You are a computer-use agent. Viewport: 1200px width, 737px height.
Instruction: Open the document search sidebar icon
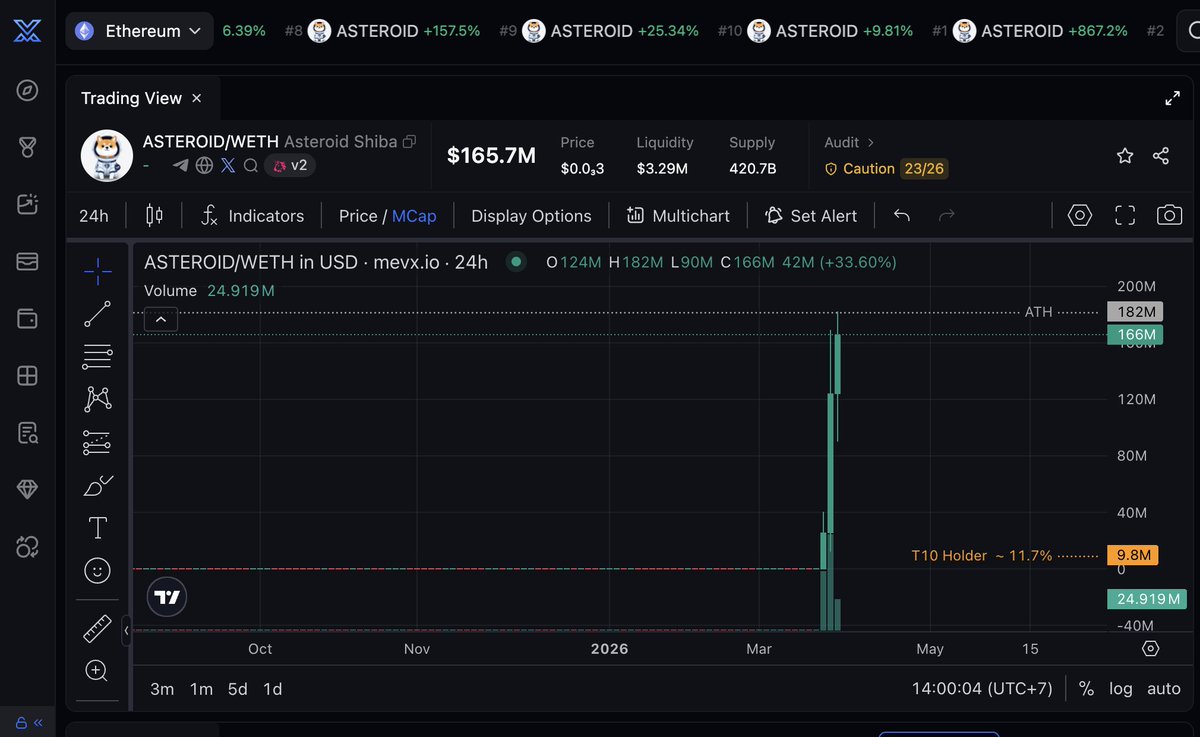[27, 433]
